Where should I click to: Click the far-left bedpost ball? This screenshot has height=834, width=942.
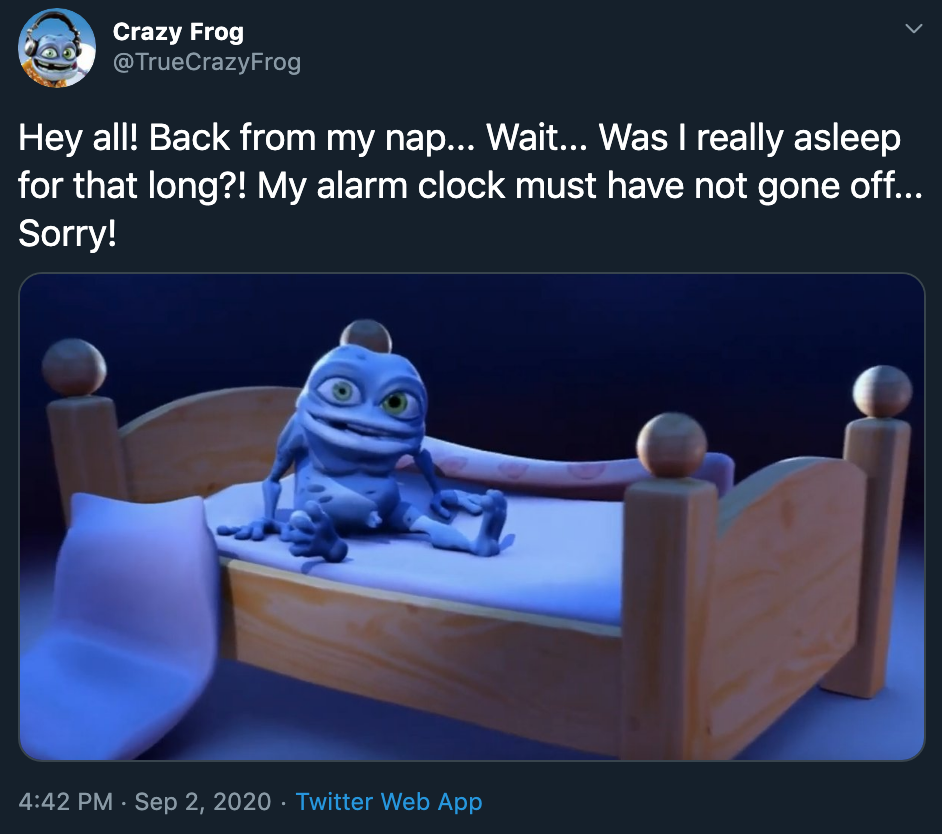tap(74, 366)
